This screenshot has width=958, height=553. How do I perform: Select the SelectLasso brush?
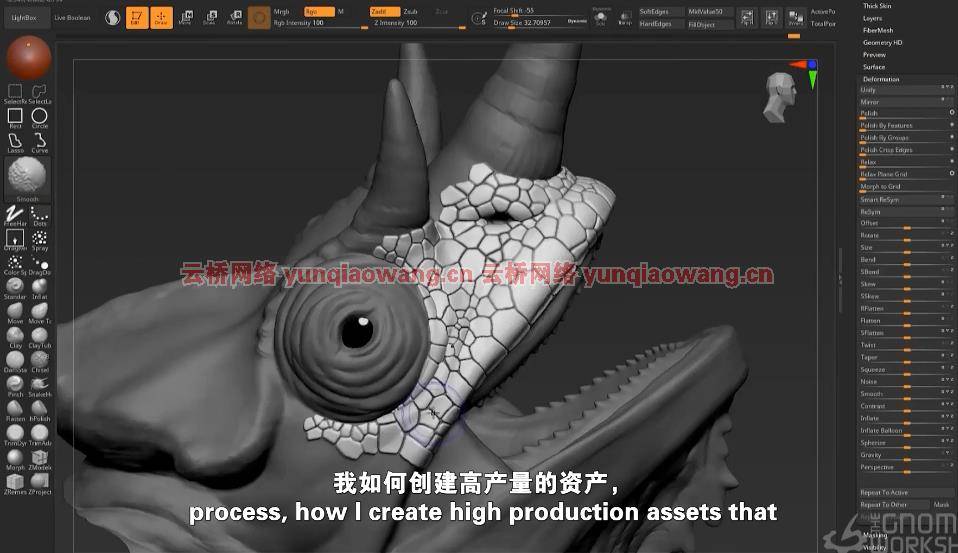pos(40,93)
